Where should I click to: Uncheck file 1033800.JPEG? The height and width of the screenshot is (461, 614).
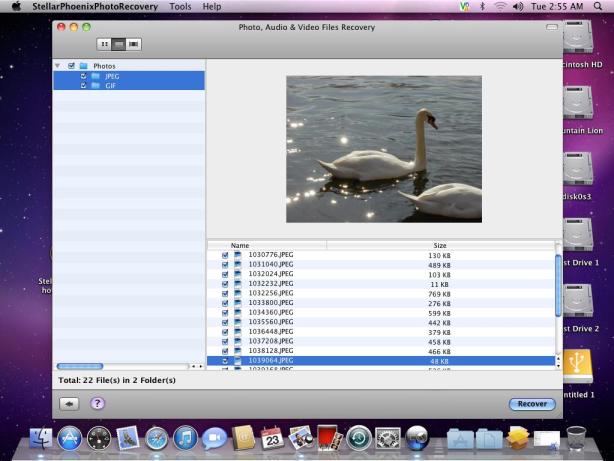pyautogui.click(x=225, y=303)
